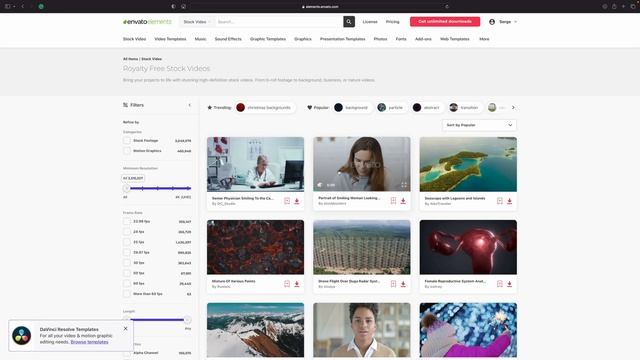The height and width of the screenshot is (360, 640).
Task: Download Drone Flight Over Duga Radar video
Action: pos(403,284)
